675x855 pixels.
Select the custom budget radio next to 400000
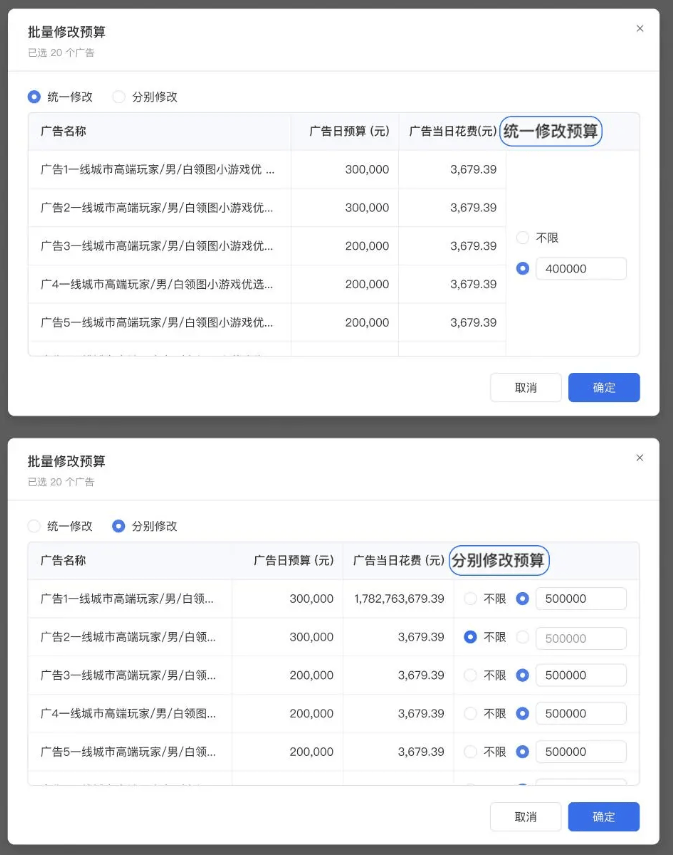522,266
